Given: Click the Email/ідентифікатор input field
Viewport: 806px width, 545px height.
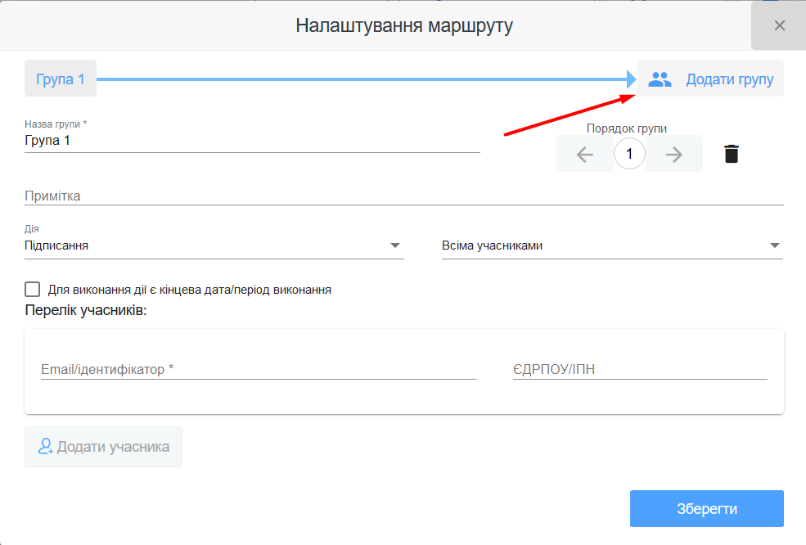Looking at the screenshot, I should [x=259, y=369].
